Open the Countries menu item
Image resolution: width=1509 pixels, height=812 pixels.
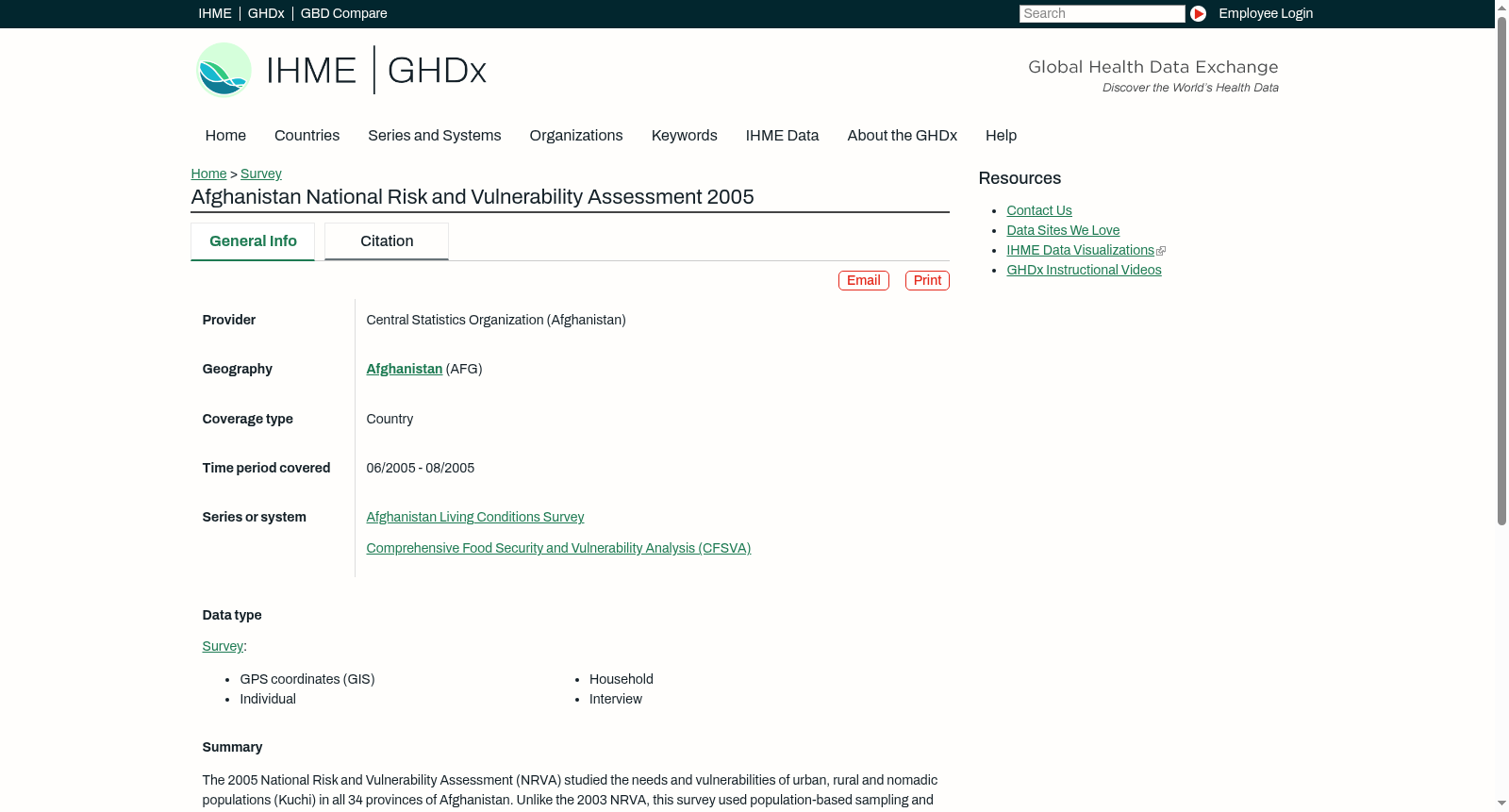(307, 136)
